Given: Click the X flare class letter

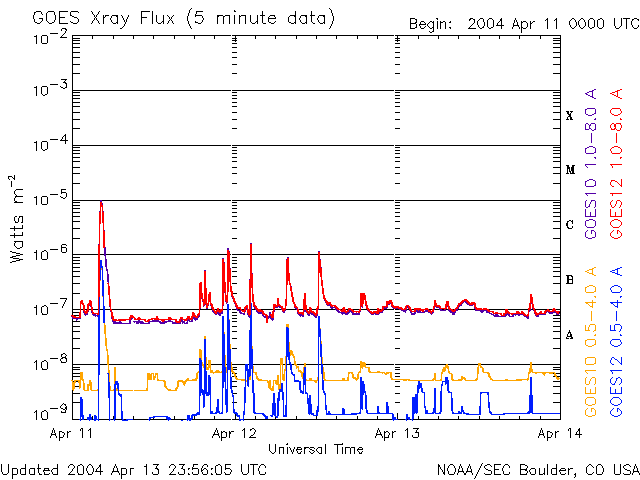Looking at the screenshot, I should (570, 116).
